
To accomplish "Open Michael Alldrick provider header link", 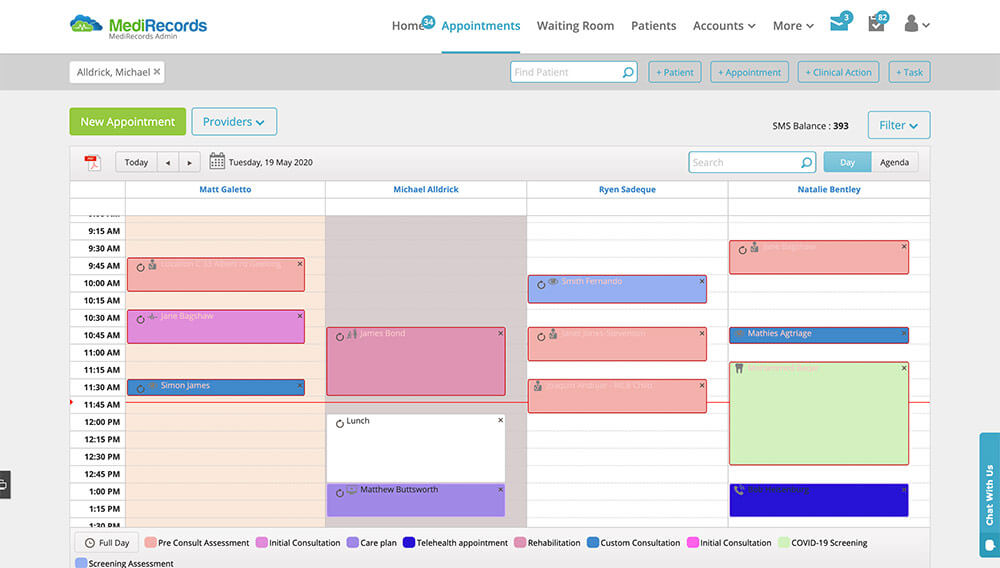I will coord(426,189).
